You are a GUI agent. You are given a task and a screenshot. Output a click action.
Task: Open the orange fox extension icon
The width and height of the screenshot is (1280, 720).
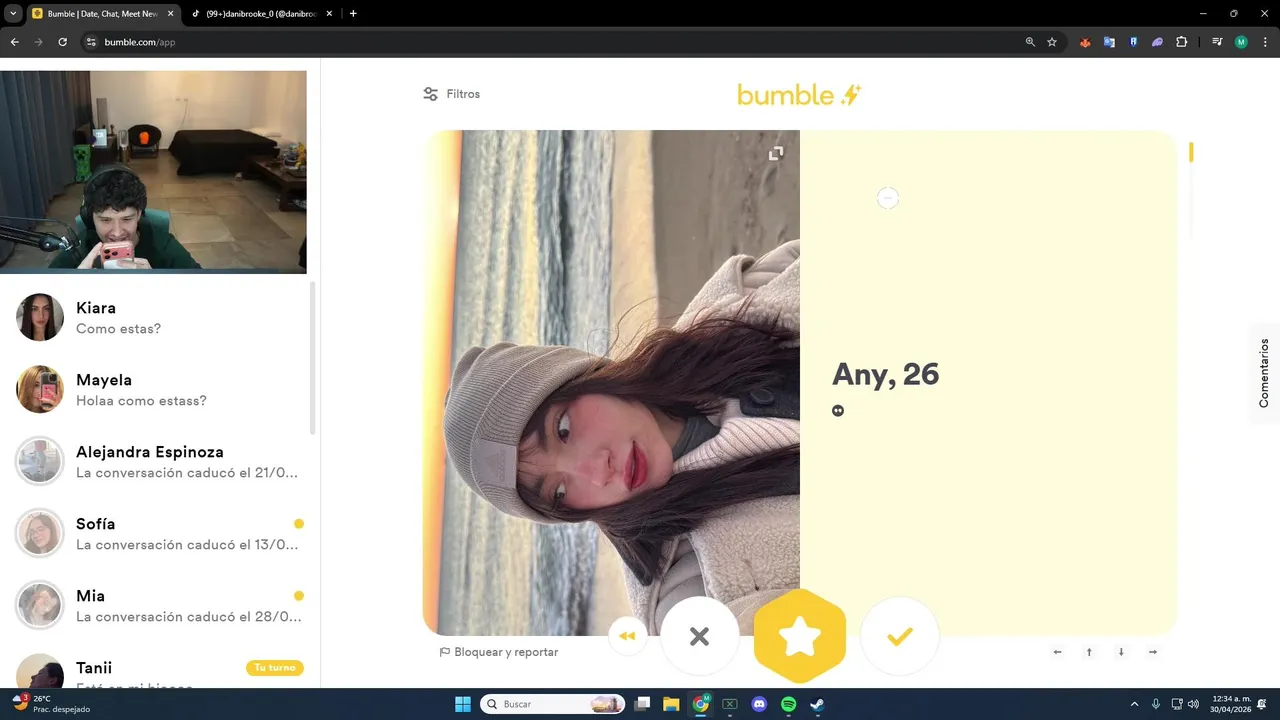click(1085, 42)
